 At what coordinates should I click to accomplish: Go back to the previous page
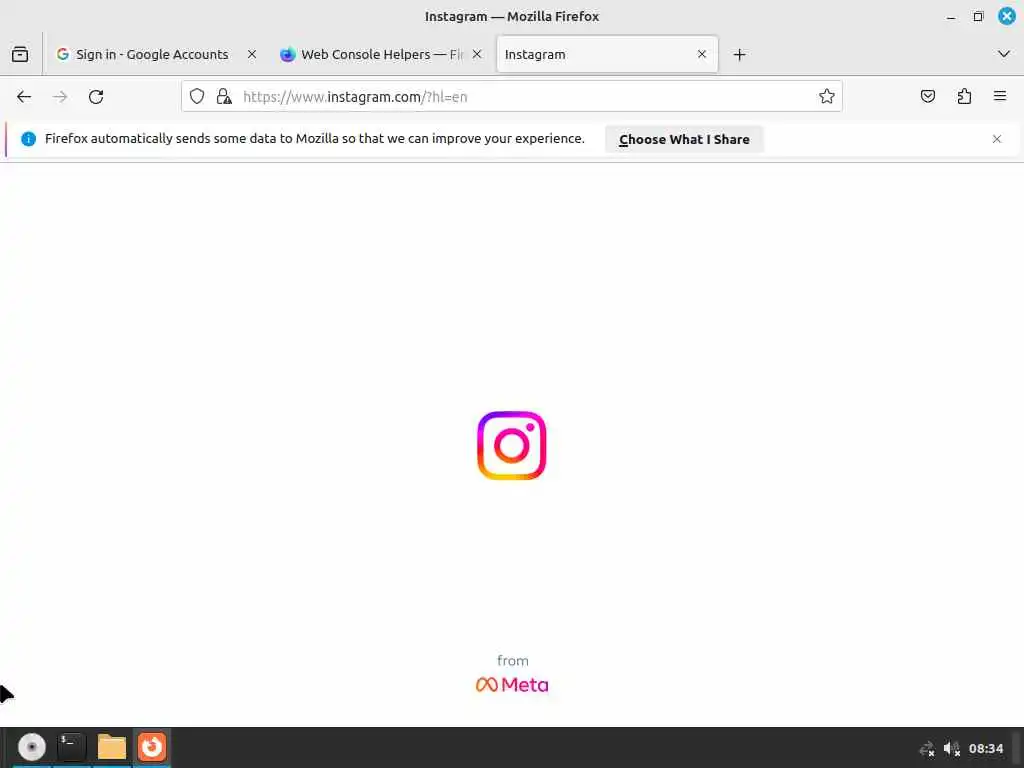(24, 97)
